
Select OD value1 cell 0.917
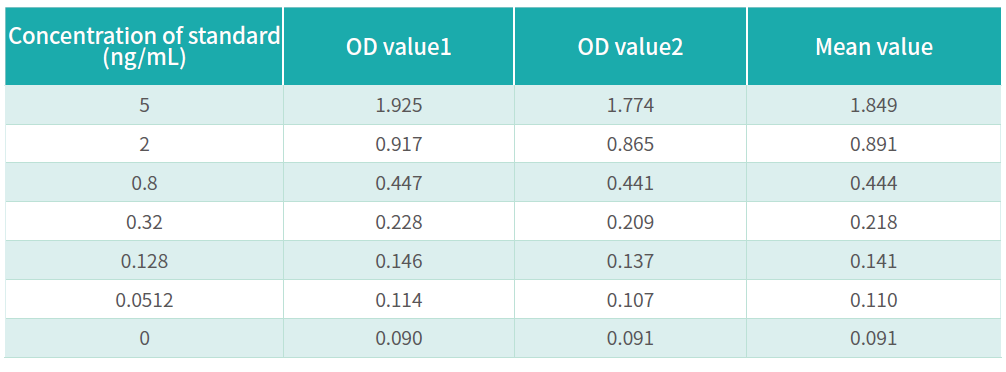point(398,144)
